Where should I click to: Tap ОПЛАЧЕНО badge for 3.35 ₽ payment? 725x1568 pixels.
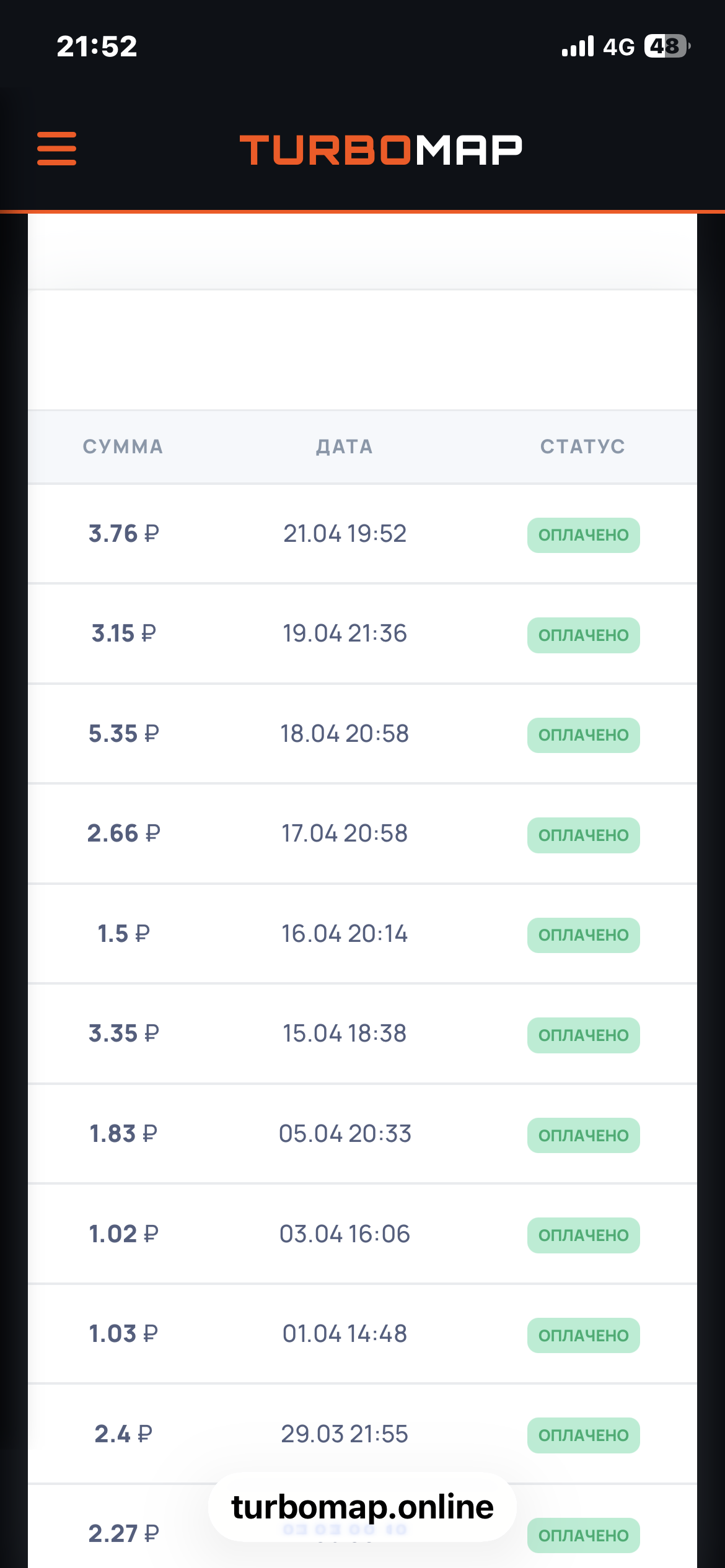click(x=583, y=1035)
